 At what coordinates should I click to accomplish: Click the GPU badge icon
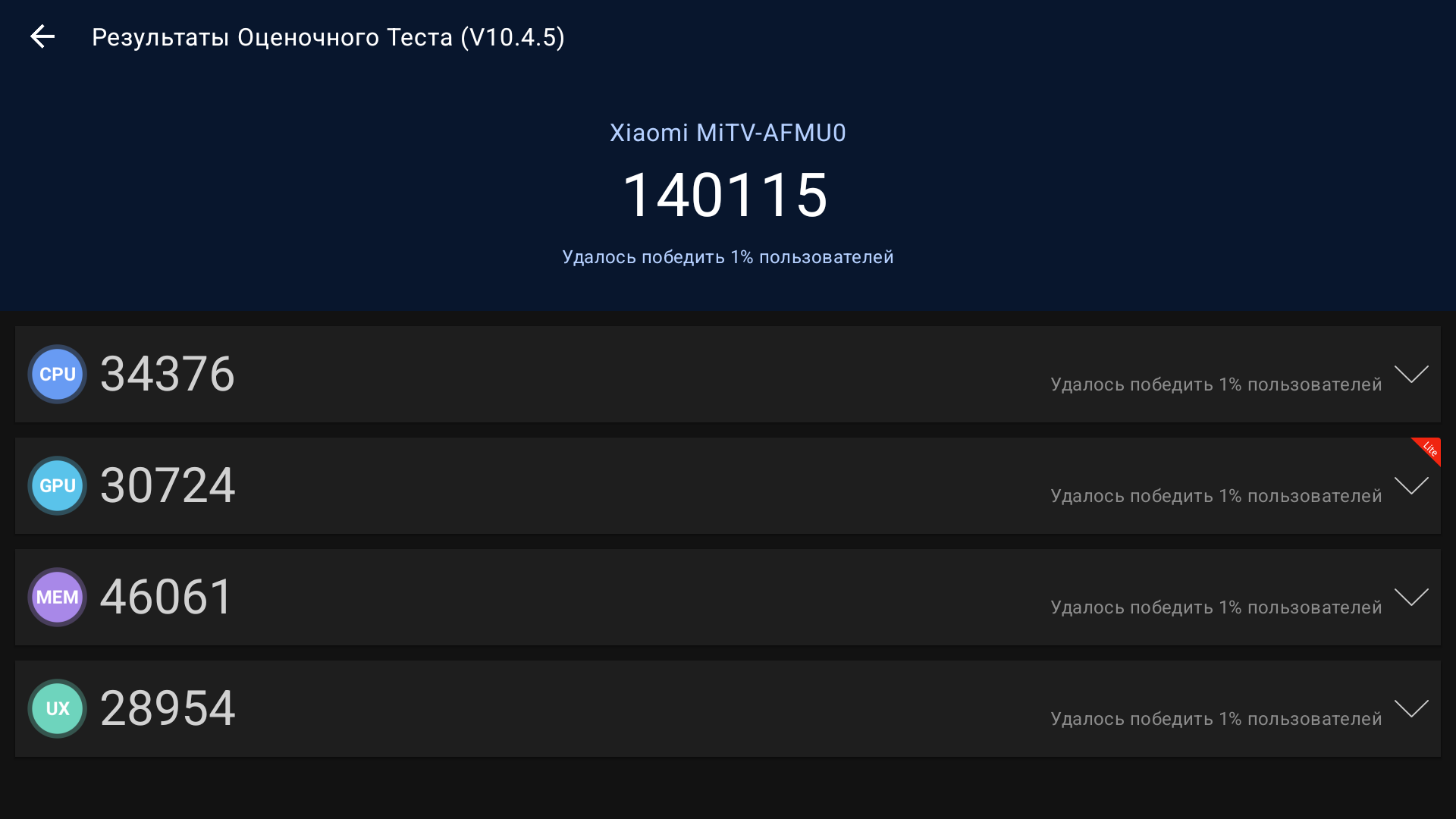pos(58,485)
